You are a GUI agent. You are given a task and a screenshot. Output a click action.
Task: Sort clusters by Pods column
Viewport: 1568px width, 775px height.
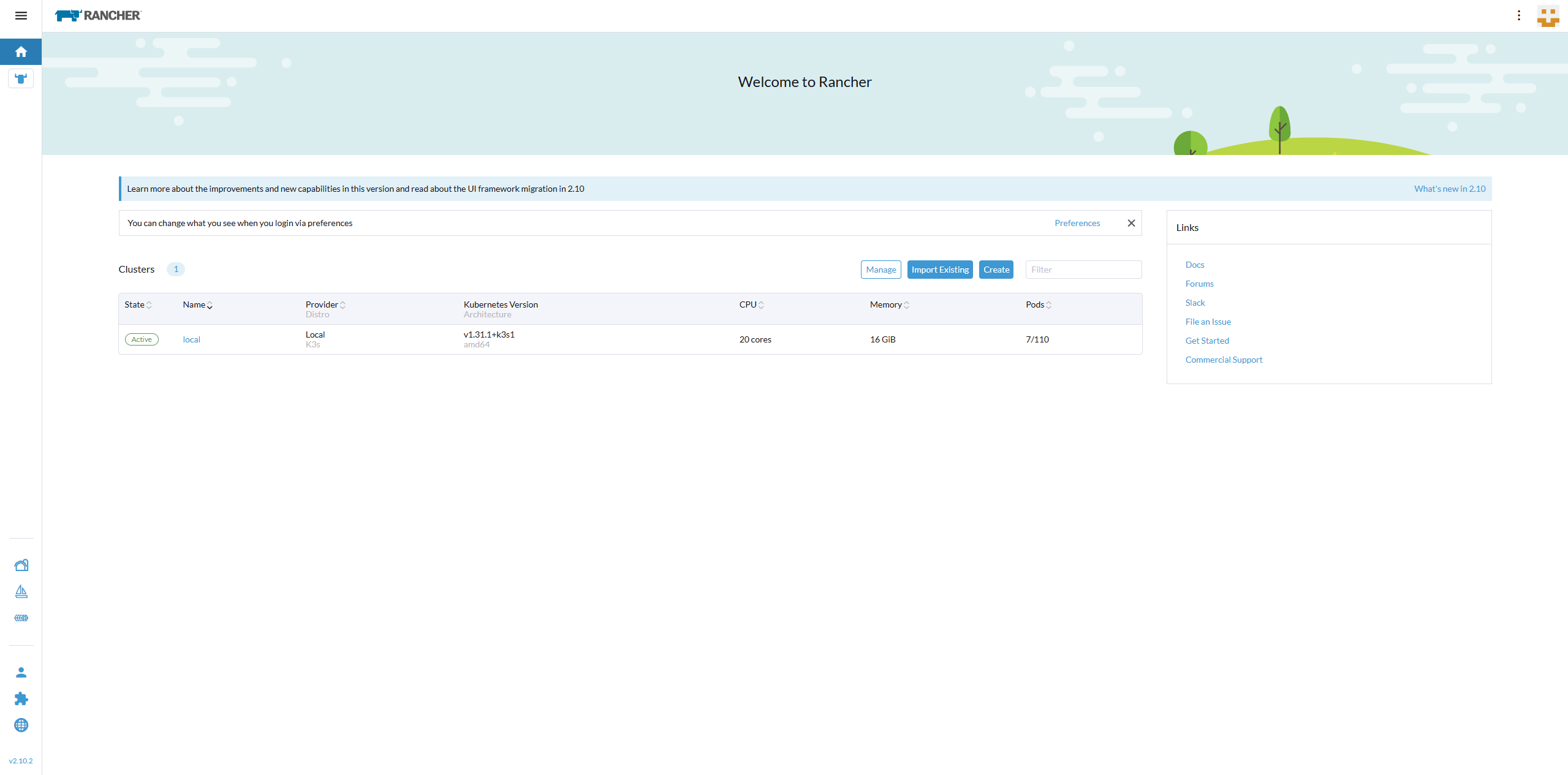1039,304
